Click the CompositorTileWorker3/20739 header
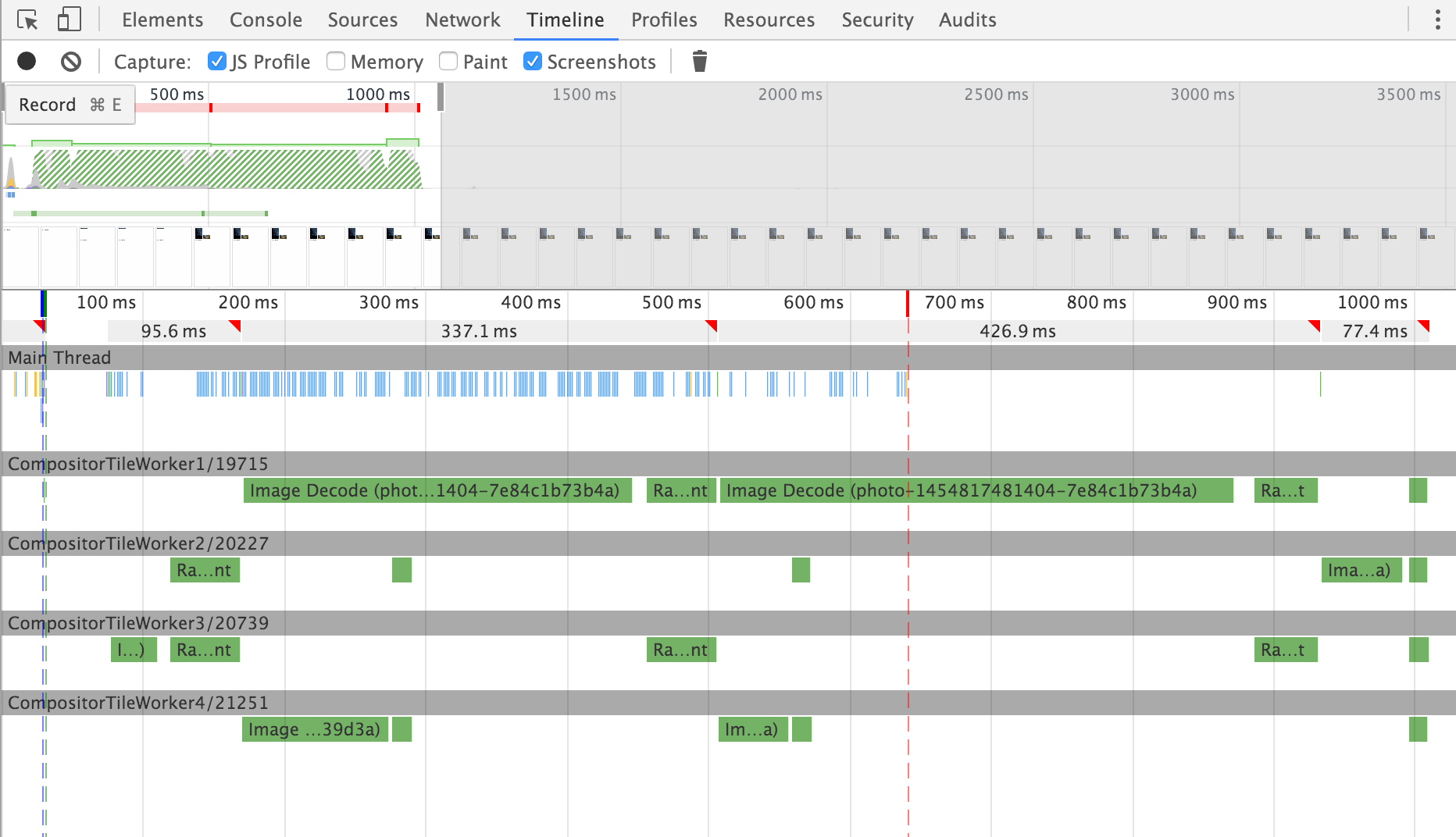This screenshot has width=1456, height=837. click(728, 623)
